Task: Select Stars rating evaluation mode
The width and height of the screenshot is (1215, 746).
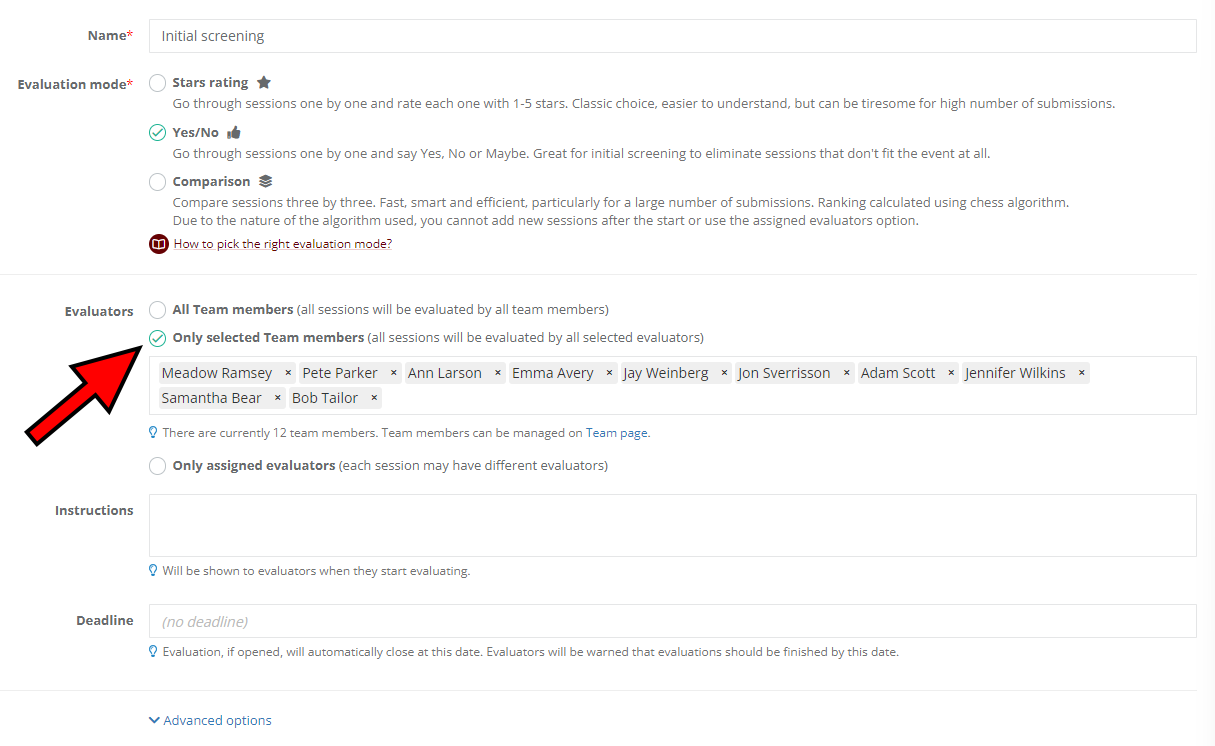Action: [158, 83]
